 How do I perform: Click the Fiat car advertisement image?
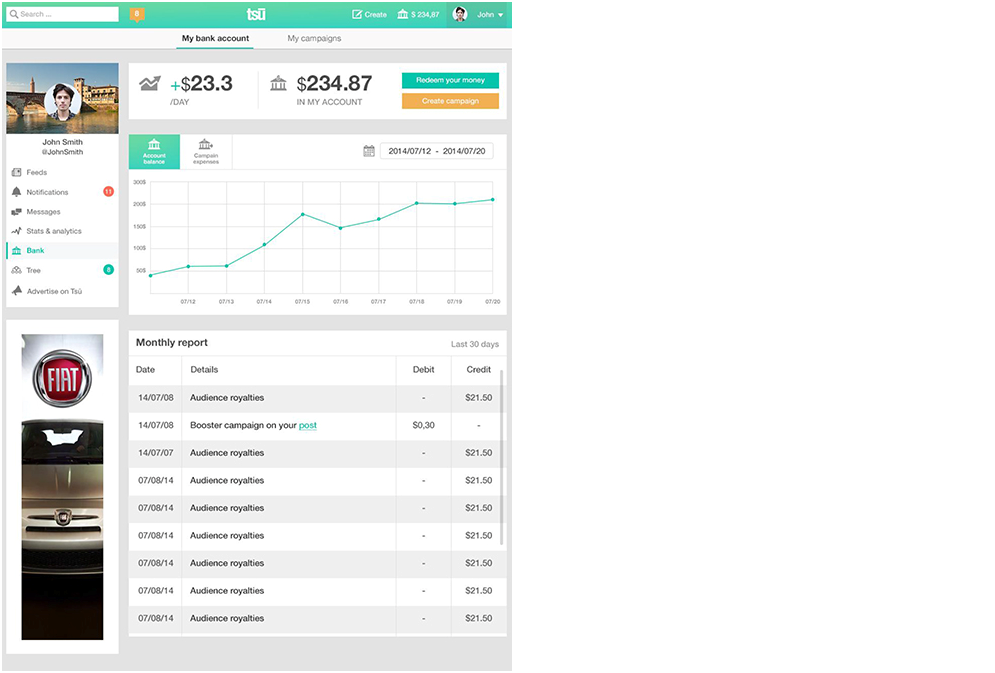point(62,530)
